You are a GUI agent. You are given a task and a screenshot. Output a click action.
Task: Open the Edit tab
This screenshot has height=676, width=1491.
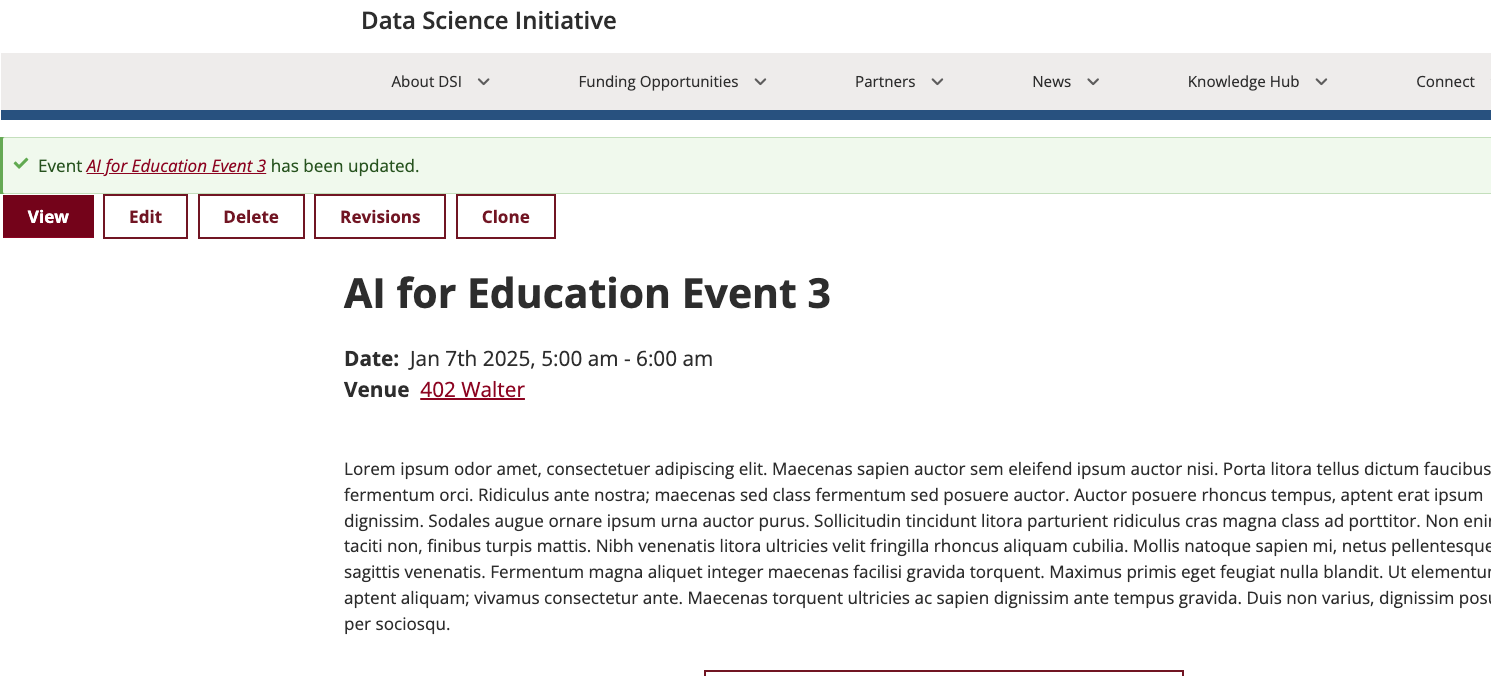point(145,217)
